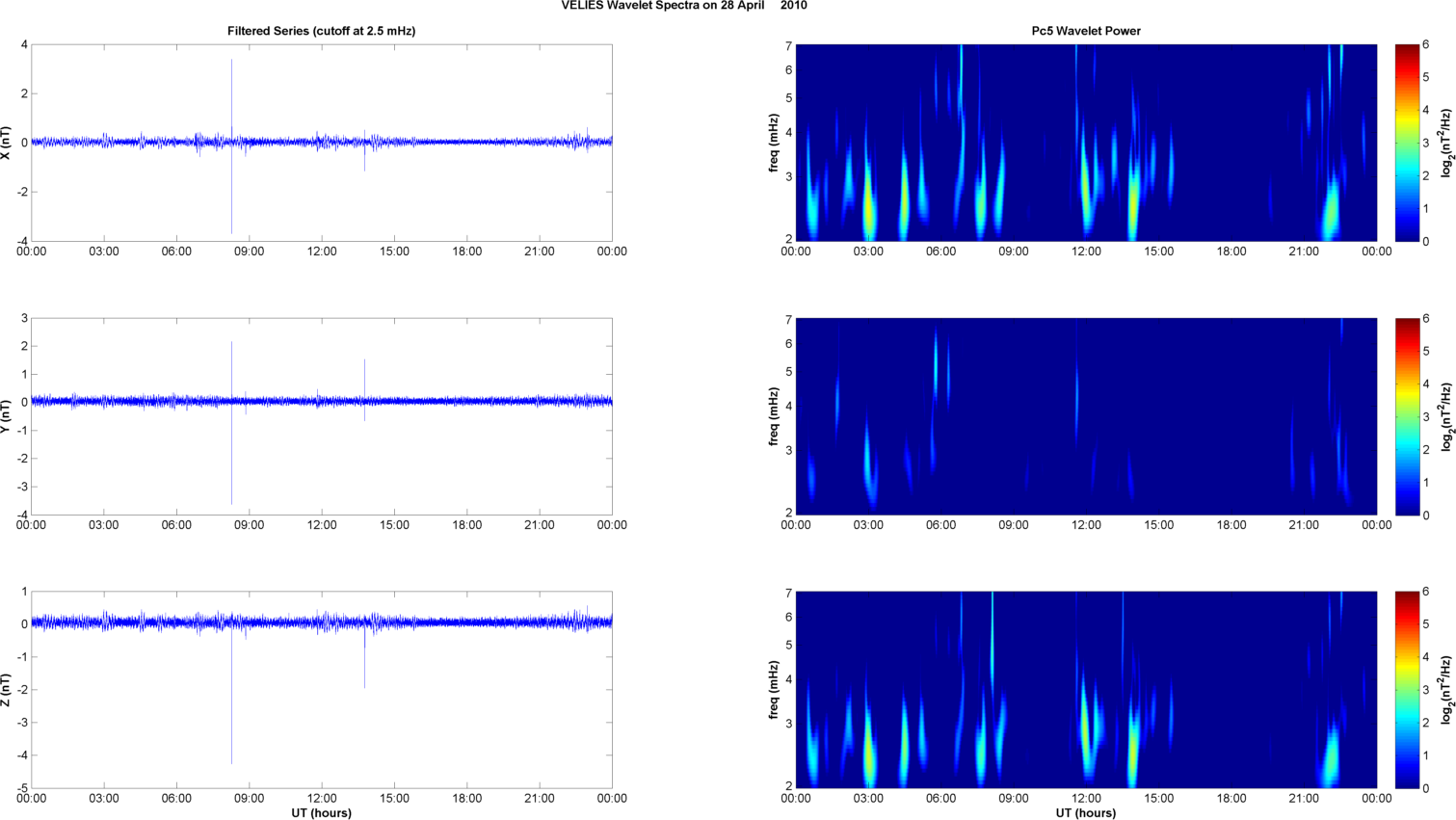Click log2(nT²/Hz) label of middle colorbar
Image resolution: width=1456 pixels, height=820 pixels.
(1446, 416)
